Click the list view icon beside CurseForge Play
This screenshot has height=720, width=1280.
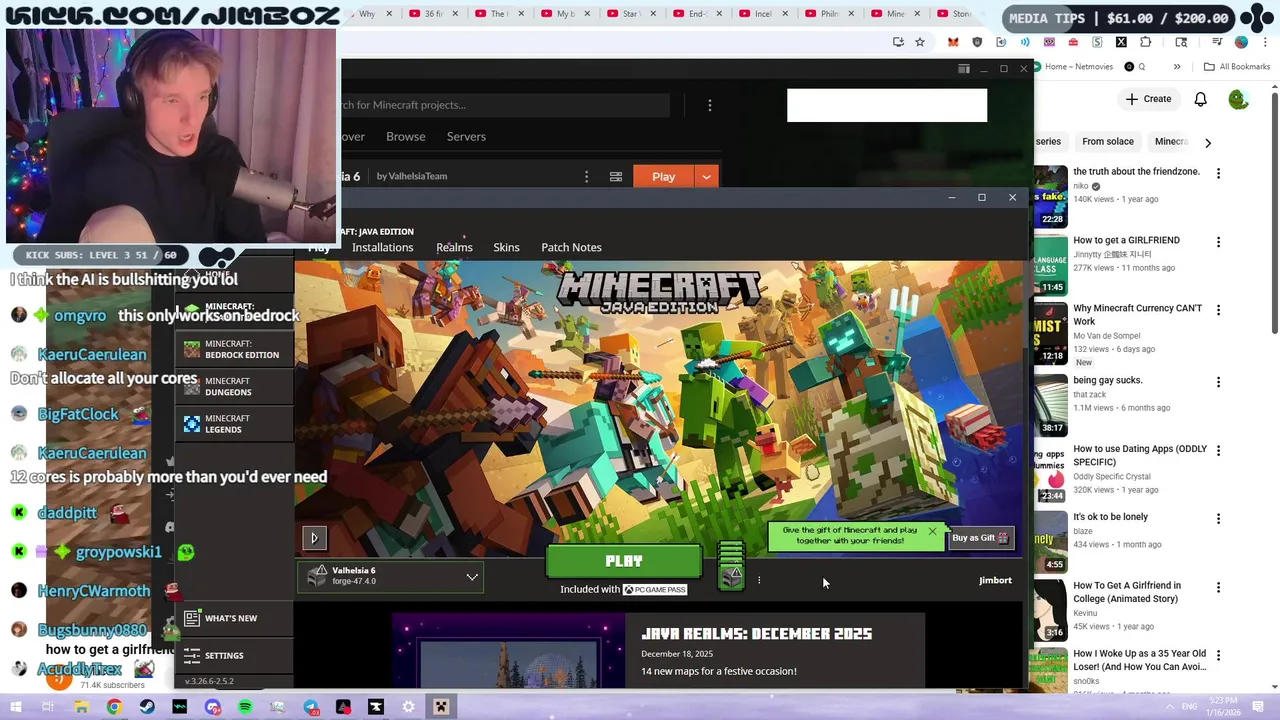tap(616, 176)
